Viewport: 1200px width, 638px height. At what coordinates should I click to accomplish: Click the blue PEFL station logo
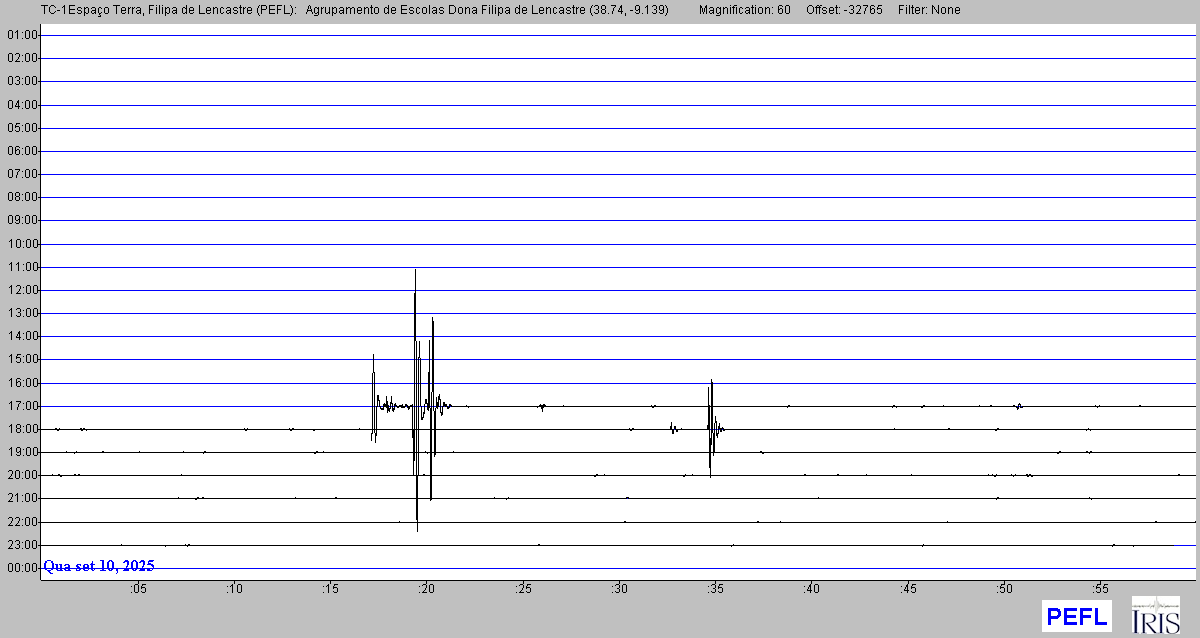pyautogui.click(x=1076, y=616)
